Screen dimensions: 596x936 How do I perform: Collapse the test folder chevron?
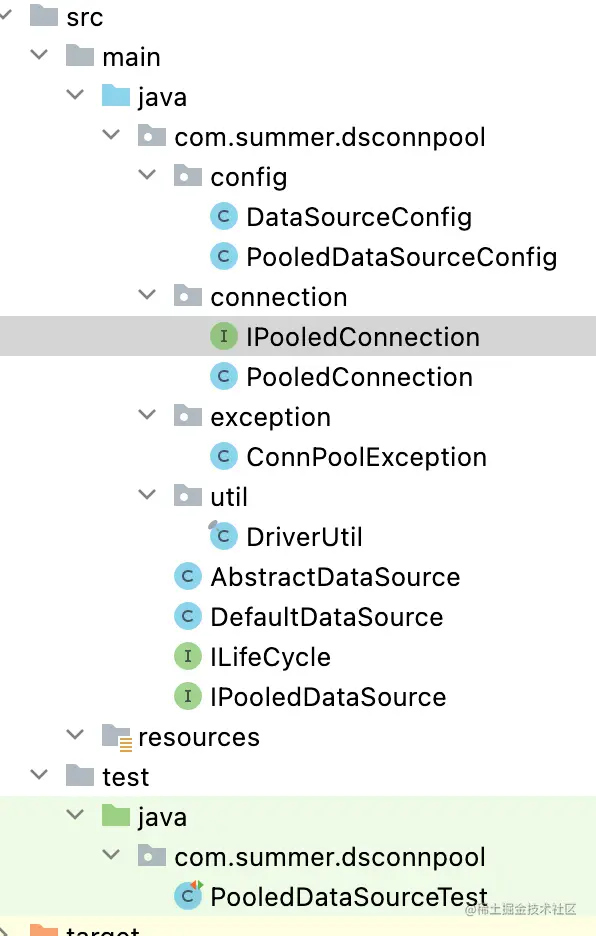tap(39, 775)
